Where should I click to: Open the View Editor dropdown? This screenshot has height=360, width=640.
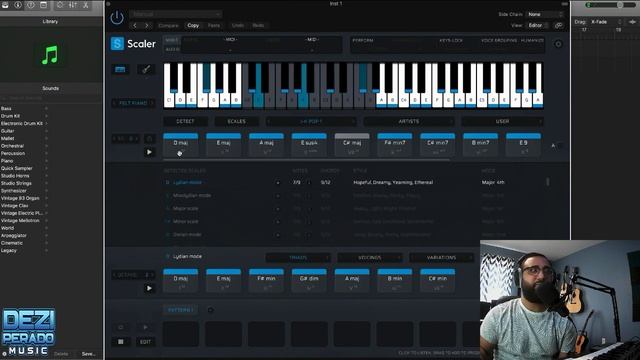[x=537, y=25]
